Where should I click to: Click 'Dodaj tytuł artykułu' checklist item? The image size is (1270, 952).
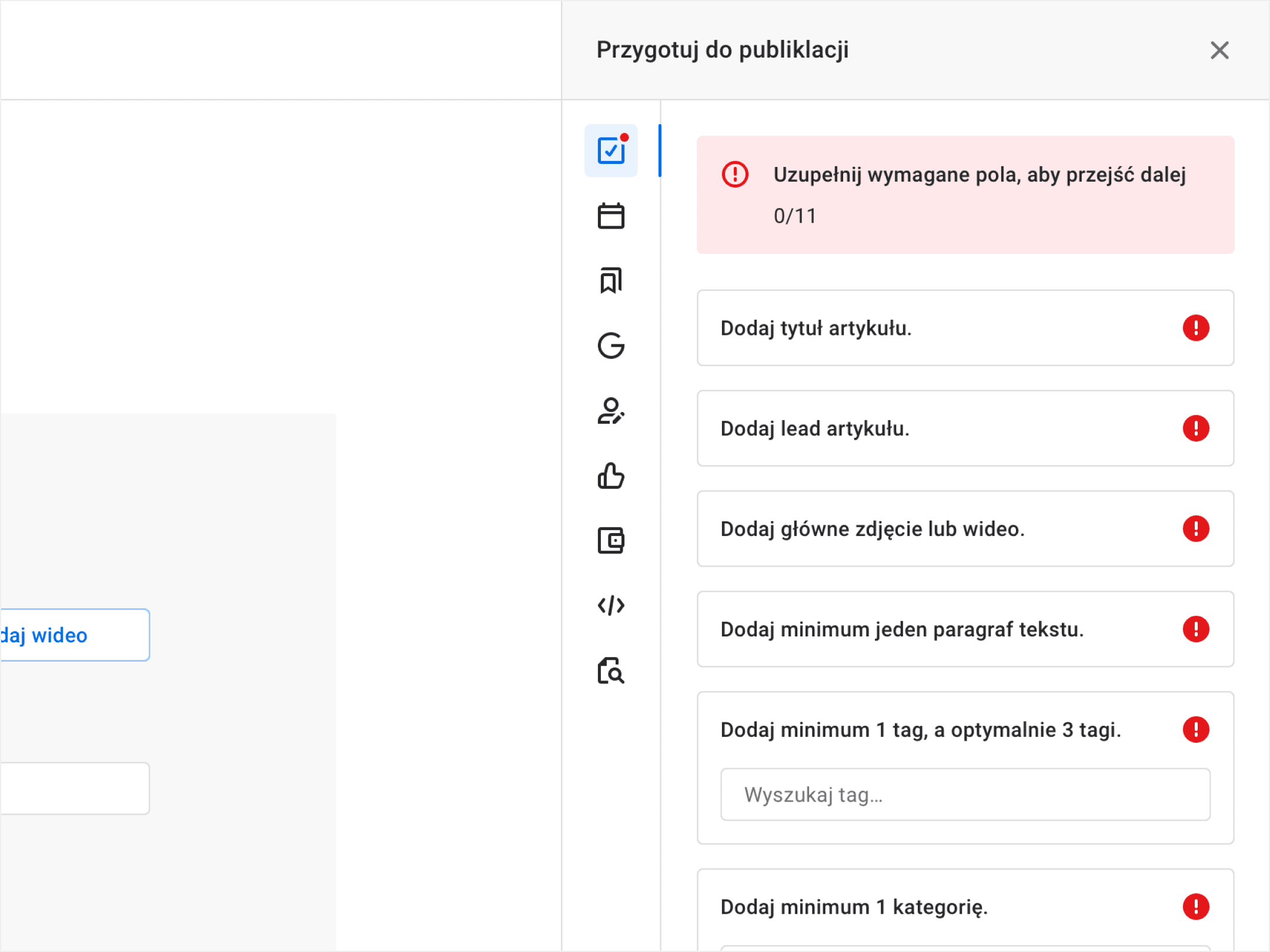point(965,328)
